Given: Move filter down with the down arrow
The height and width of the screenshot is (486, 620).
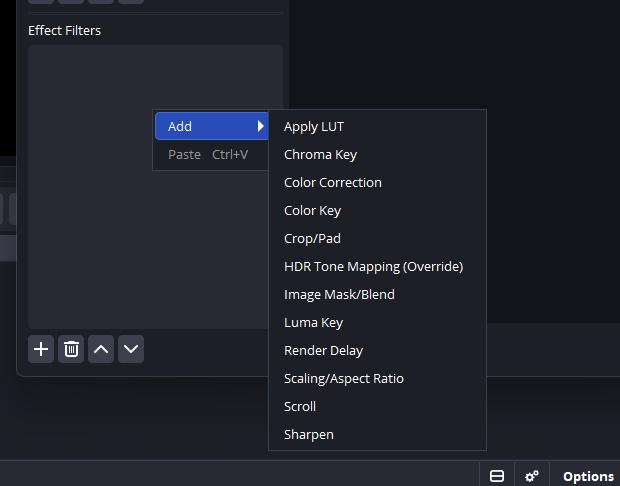Looking at the screenshot, I should pyautogui.click(x=131, y=349).
